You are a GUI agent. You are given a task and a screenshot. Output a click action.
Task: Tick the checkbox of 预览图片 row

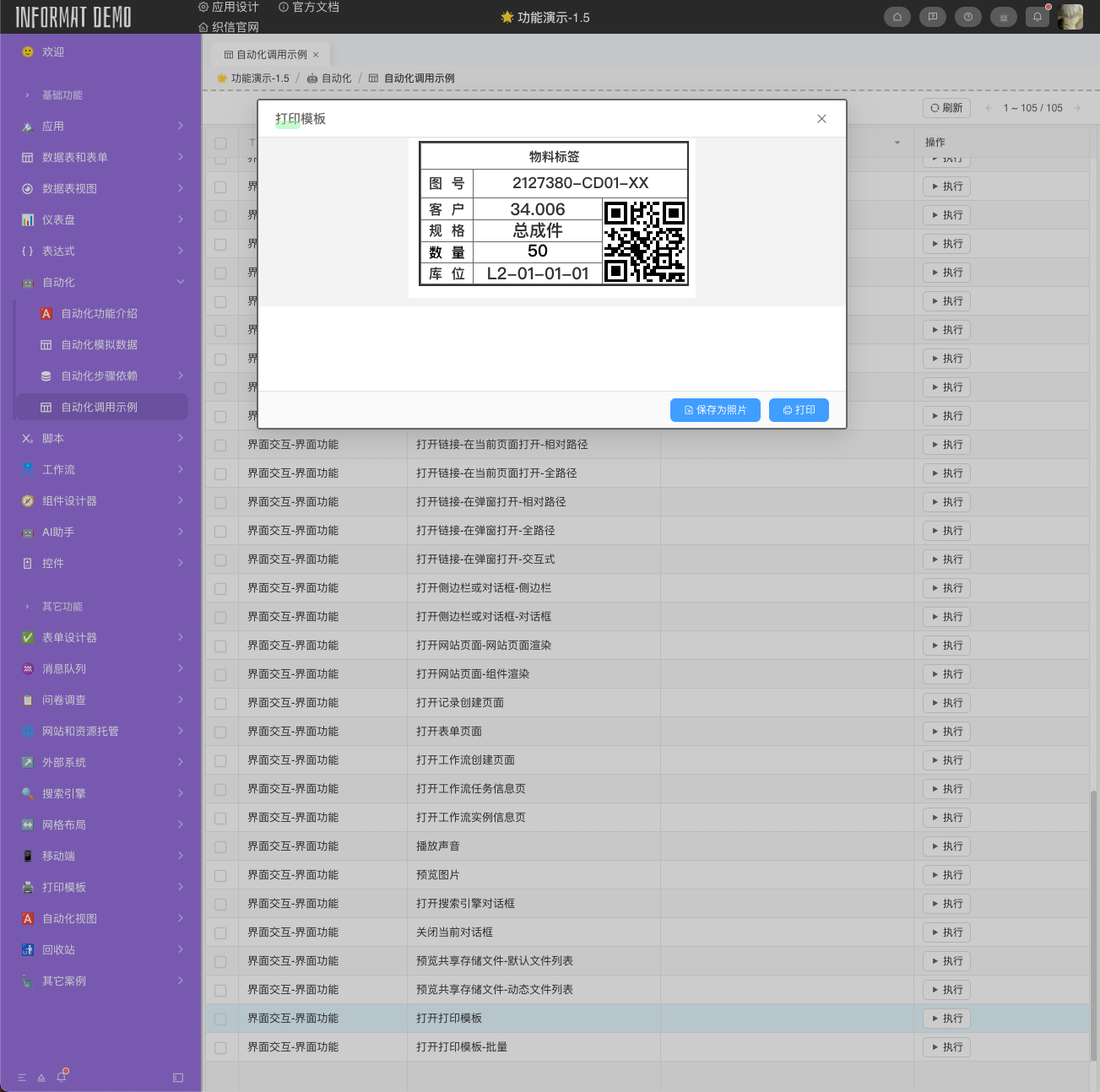(x=220, y=875)
